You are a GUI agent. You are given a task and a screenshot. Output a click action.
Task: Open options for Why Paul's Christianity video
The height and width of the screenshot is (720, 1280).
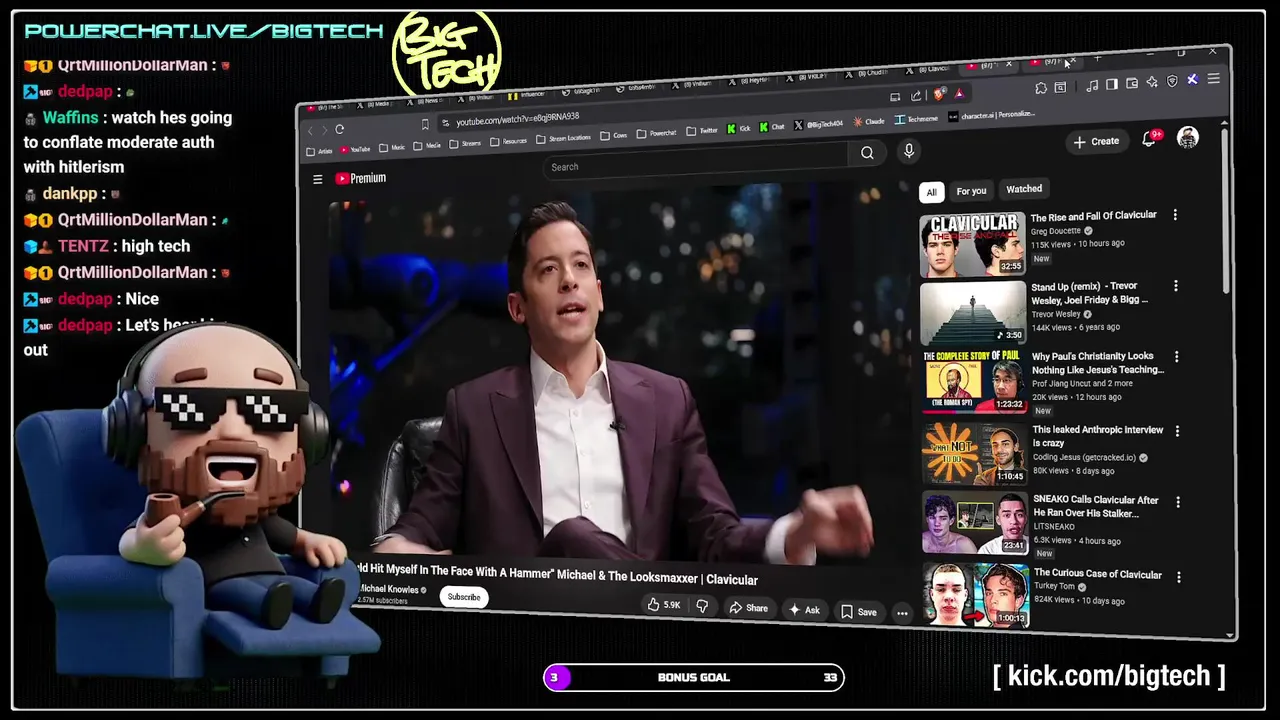tap(1176, 357)
